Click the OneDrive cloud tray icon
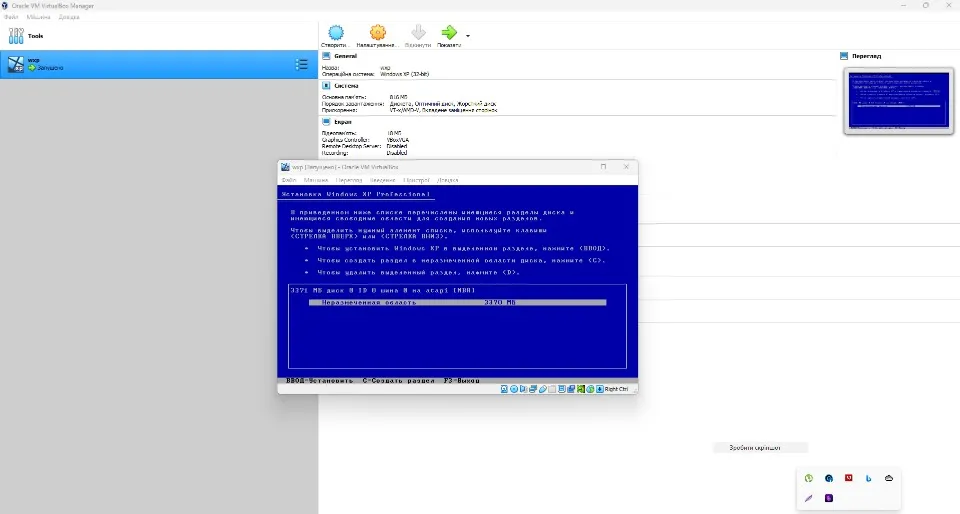 [889, 478]
